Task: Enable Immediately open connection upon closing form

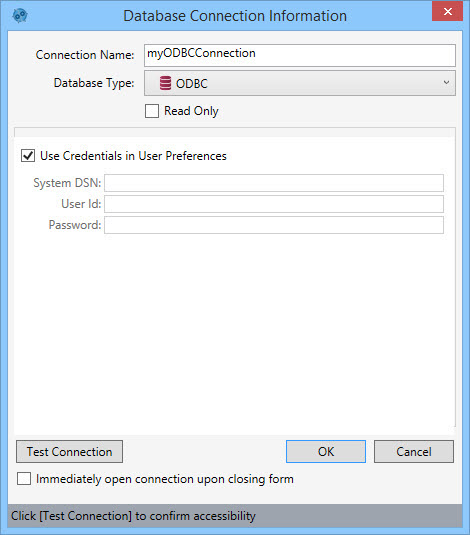Action: pyautogui.click(x=24, y=479)
